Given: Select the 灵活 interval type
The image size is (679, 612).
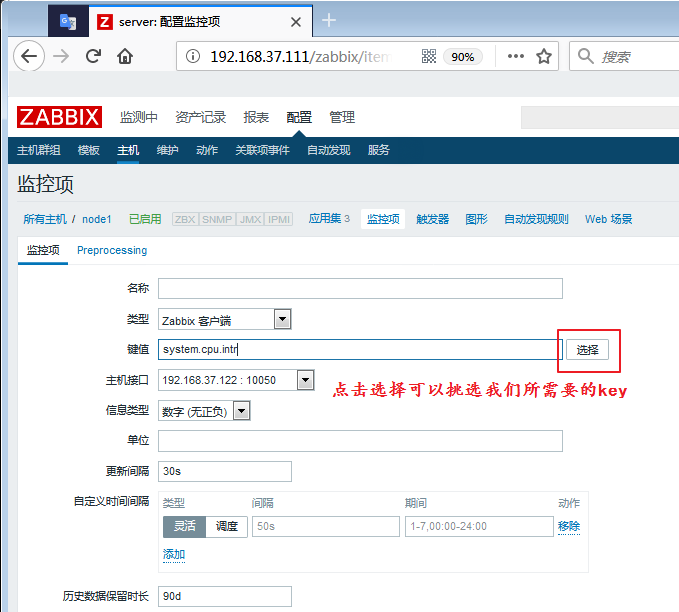Looking at the screenshot, I should click(184, 526).
